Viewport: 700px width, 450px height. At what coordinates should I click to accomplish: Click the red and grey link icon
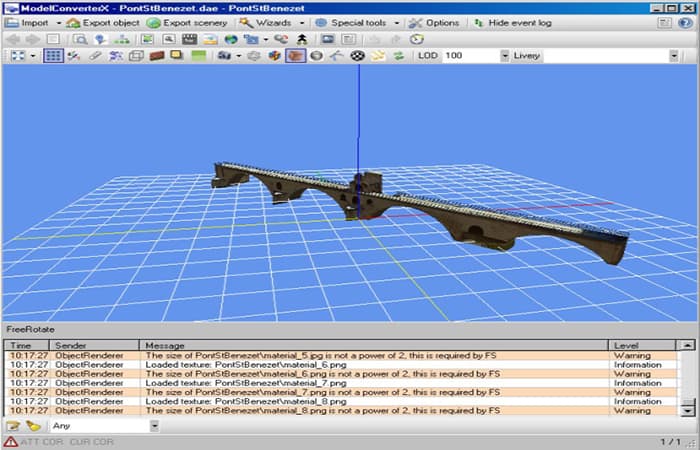click(281, 39)
